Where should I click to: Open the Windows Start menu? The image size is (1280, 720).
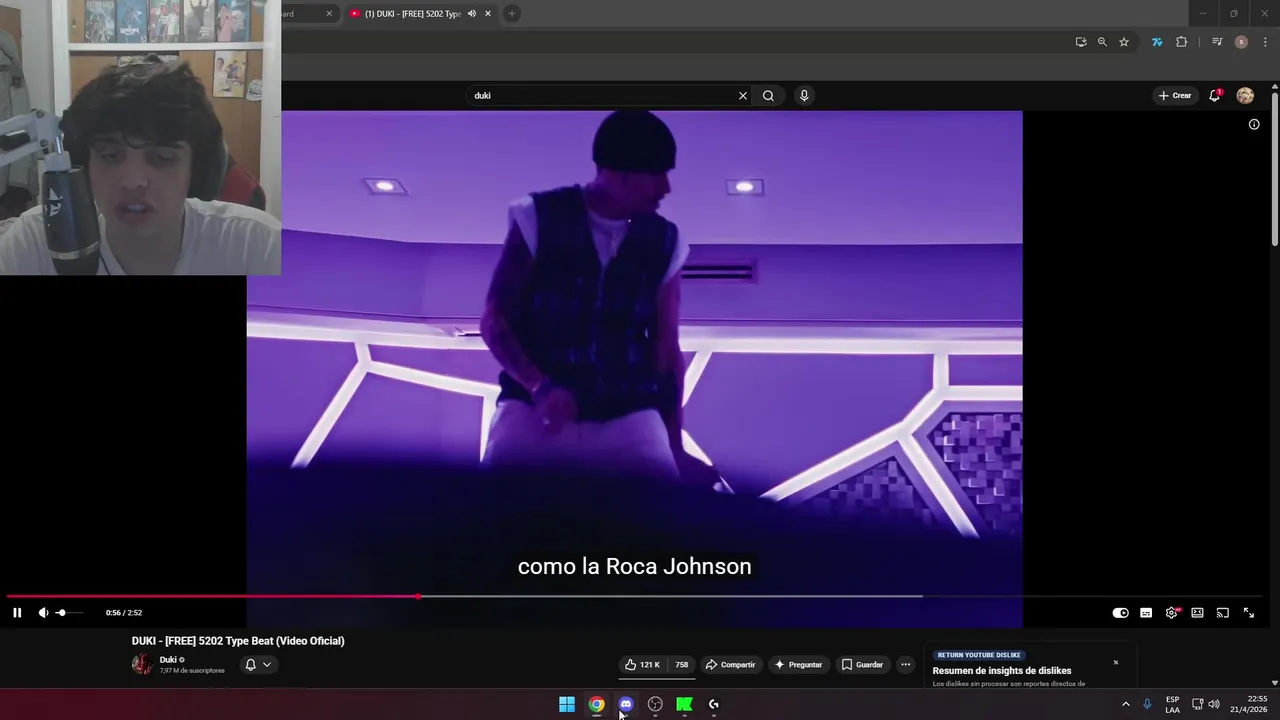tap(567, 704)
